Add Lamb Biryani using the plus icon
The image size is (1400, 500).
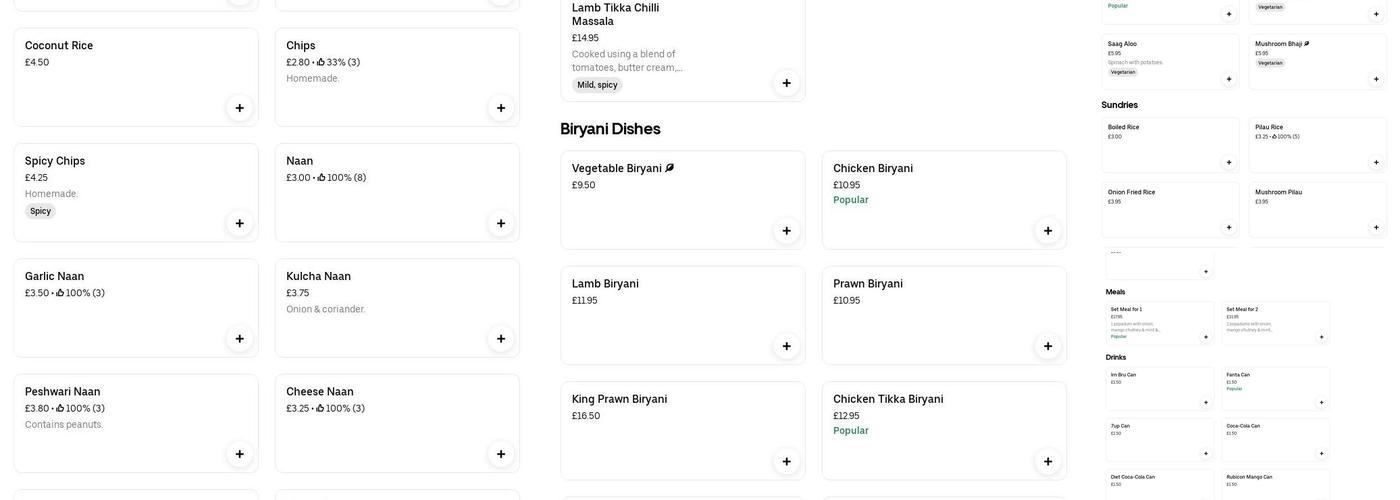point(786,346)
